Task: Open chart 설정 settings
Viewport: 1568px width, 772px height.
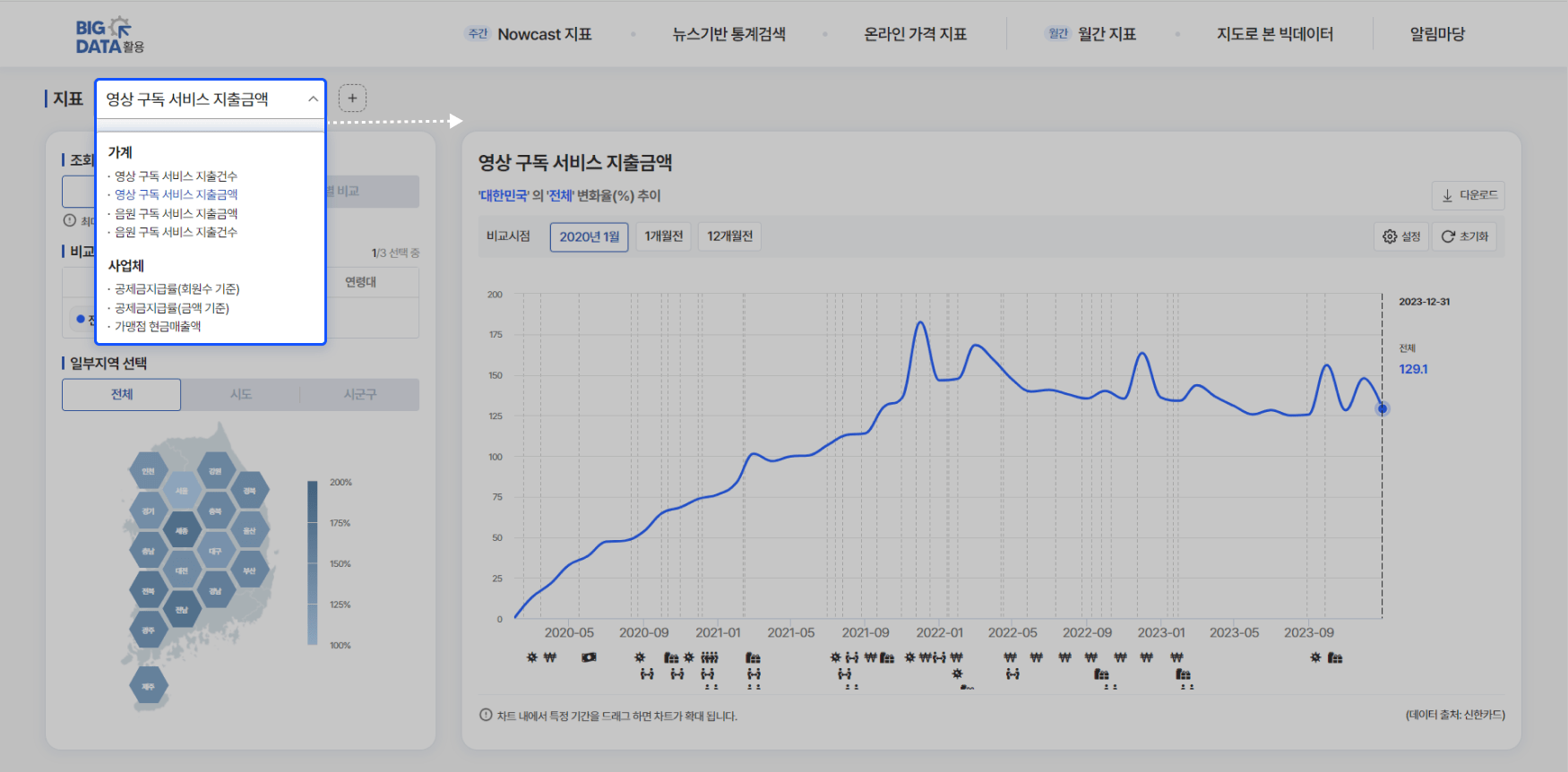Action: click(x=1401, y=236)
